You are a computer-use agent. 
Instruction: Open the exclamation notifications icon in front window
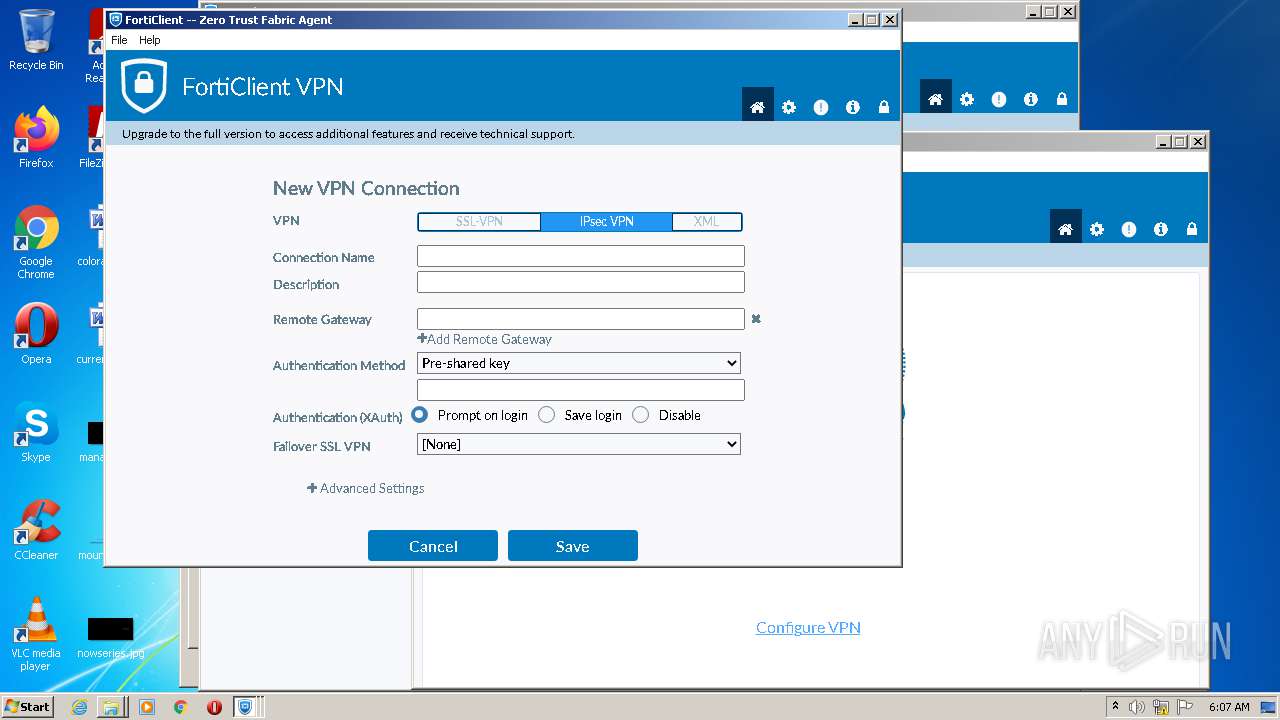pos(821,107)
